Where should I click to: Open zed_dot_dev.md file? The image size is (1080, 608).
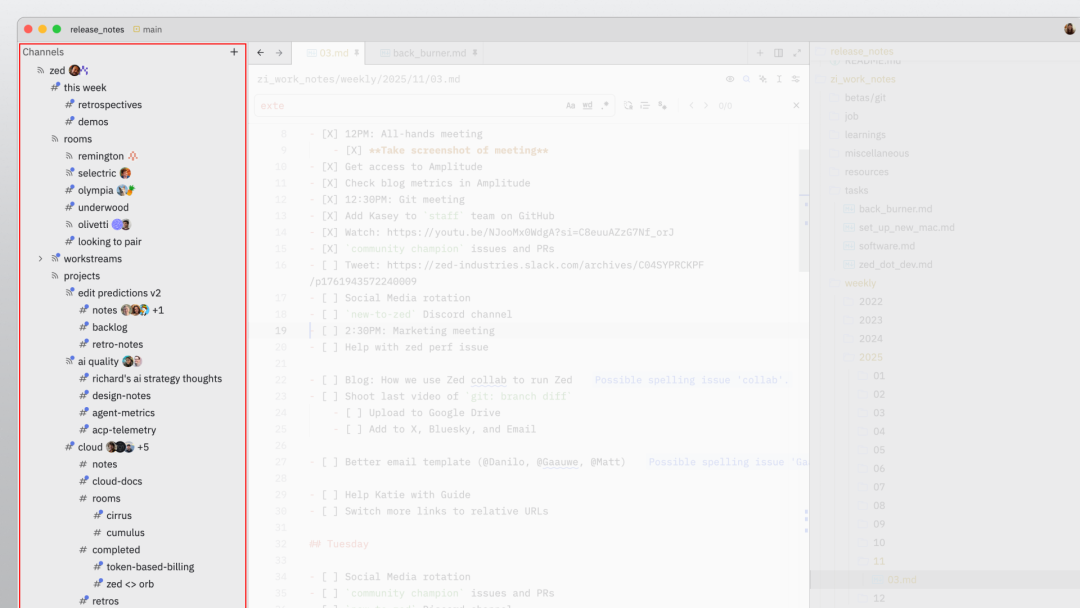[895, 264]
